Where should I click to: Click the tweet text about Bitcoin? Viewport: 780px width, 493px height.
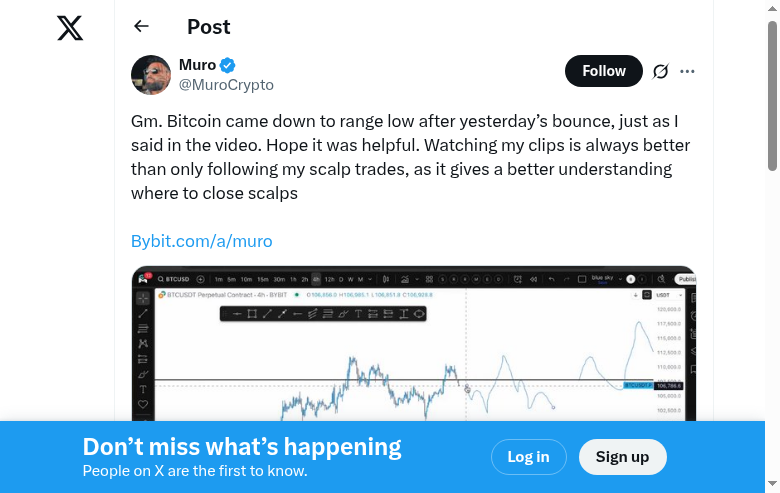point(410,157)
